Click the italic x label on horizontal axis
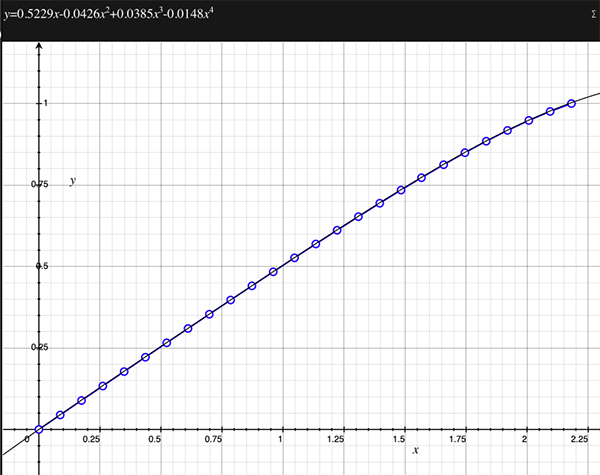 coord(414,452)
